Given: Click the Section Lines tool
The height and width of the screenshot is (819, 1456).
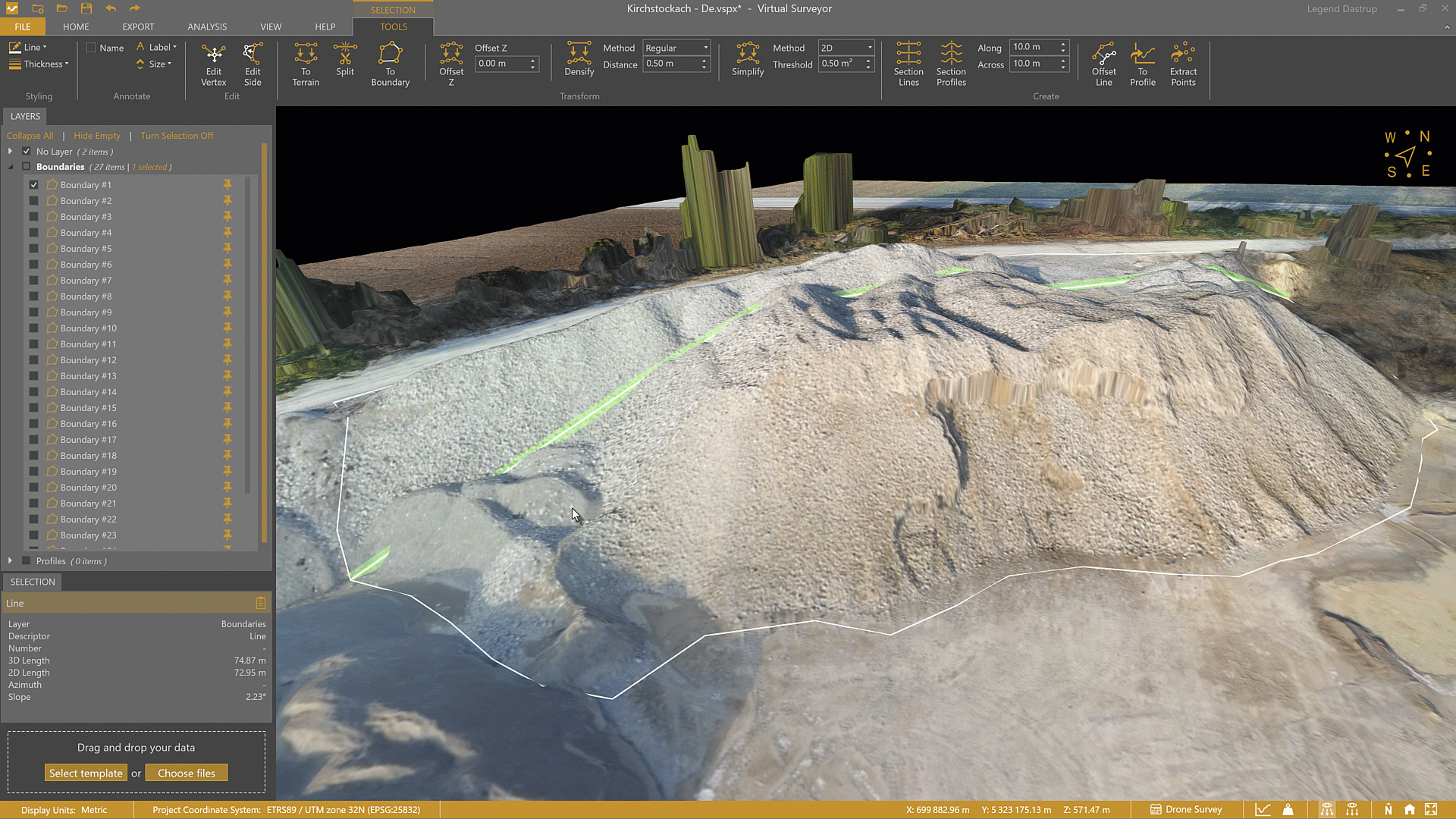Looking at the screenshot, I should (908, 64).
